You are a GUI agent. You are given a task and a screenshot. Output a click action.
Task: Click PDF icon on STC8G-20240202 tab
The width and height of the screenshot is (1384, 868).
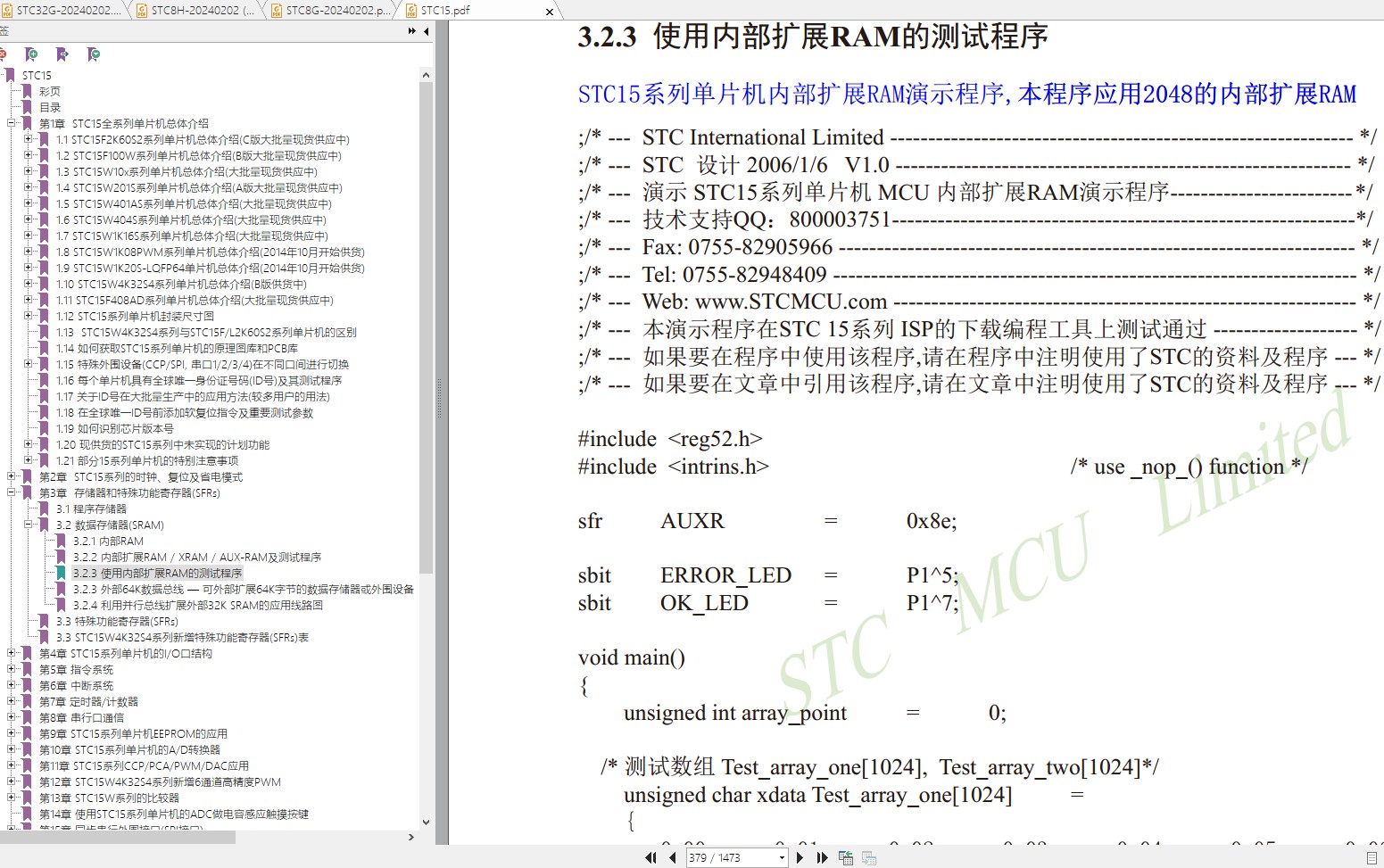pyautogui.click(x=277, y=11)
